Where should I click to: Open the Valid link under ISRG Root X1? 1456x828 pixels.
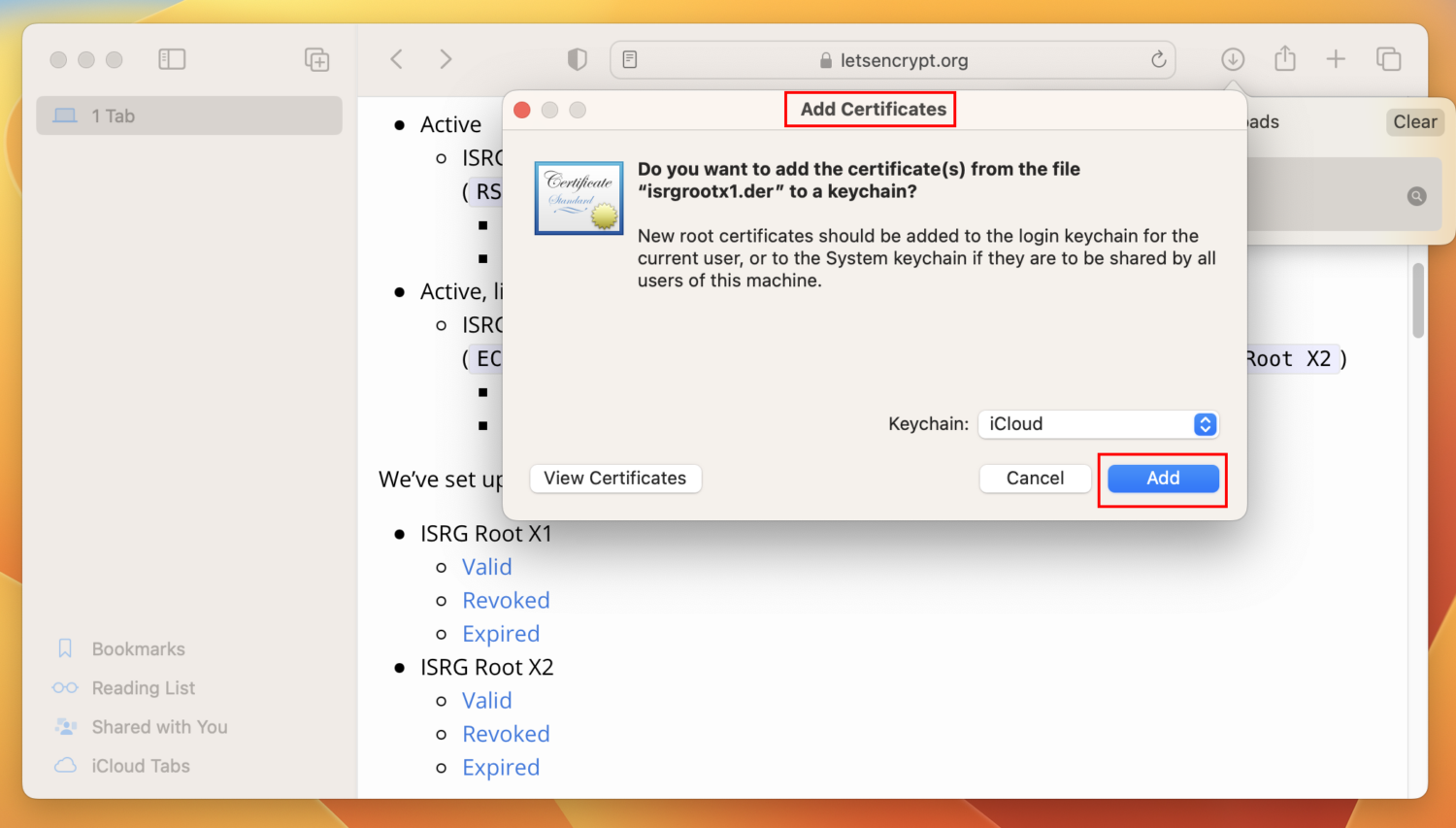point(487,567)
